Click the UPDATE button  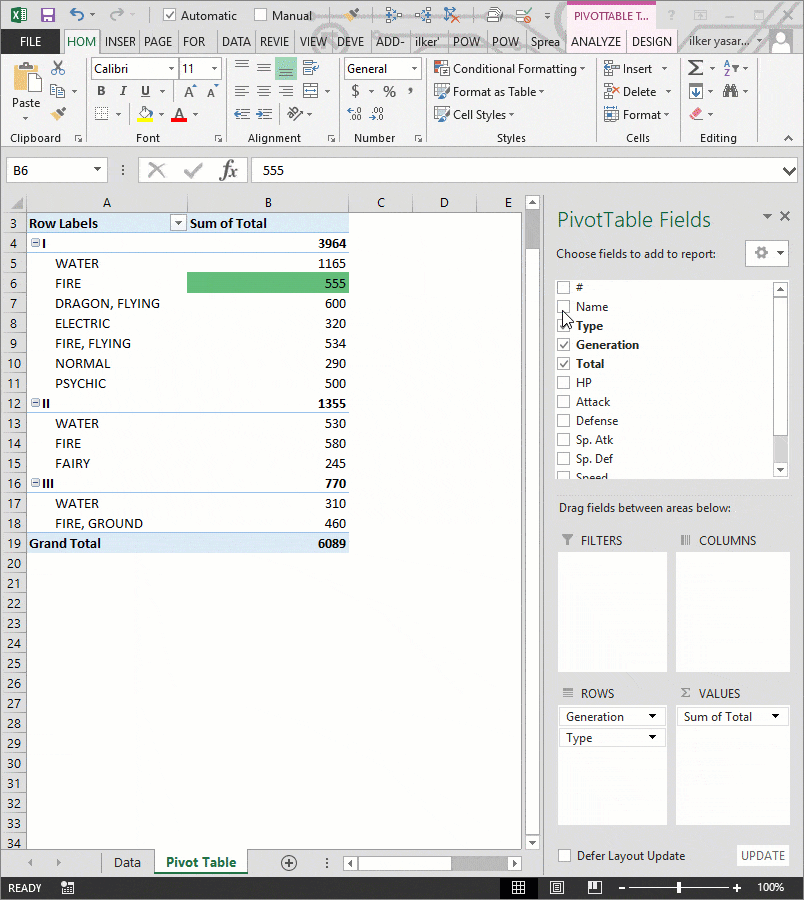click(x=762, y=855)
